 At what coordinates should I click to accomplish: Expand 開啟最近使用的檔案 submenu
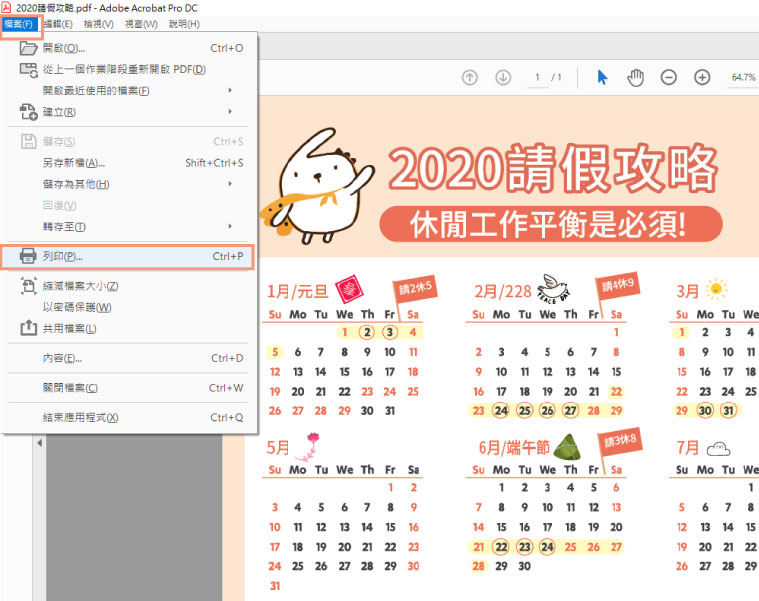pos(128,91)
